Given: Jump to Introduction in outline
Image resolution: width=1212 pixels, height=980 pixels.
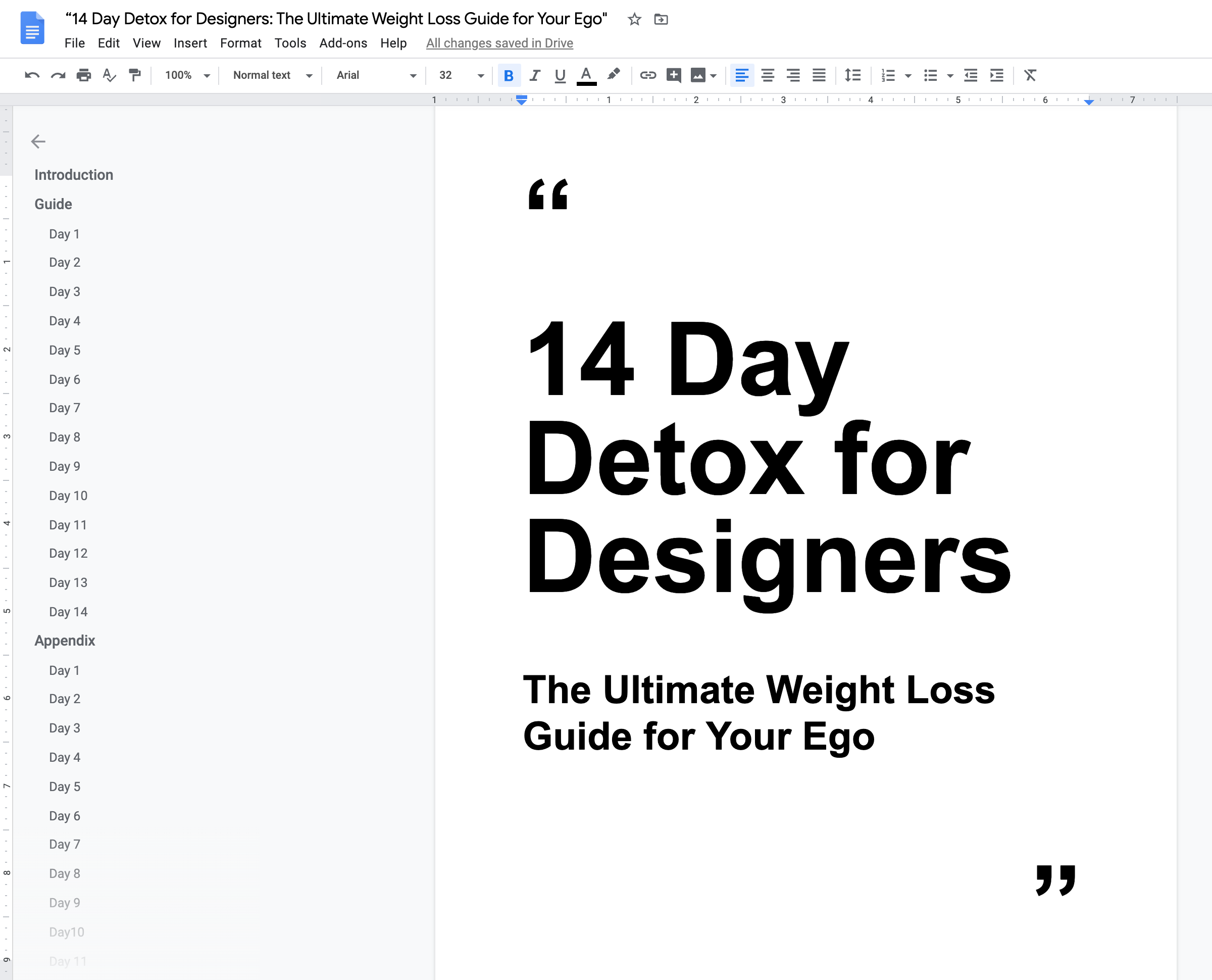Looking at the screenshot, I should pyautogui.click(x=74, y=175).
